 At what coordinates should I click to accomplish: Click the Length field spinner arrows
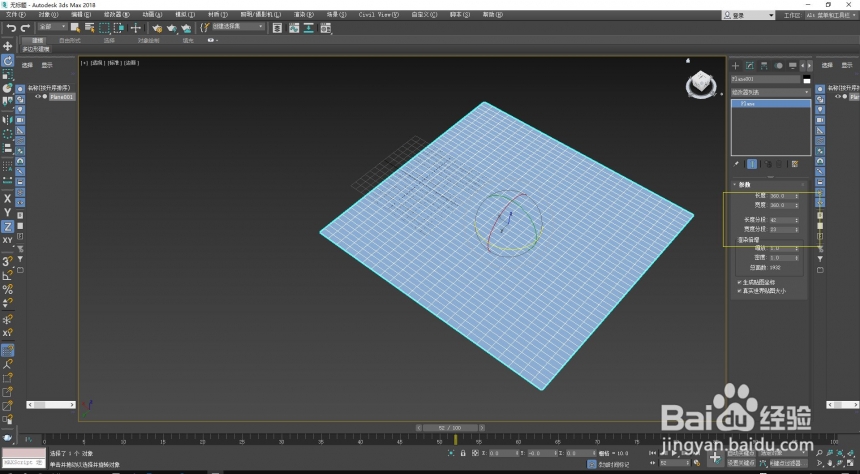point(797,196)
